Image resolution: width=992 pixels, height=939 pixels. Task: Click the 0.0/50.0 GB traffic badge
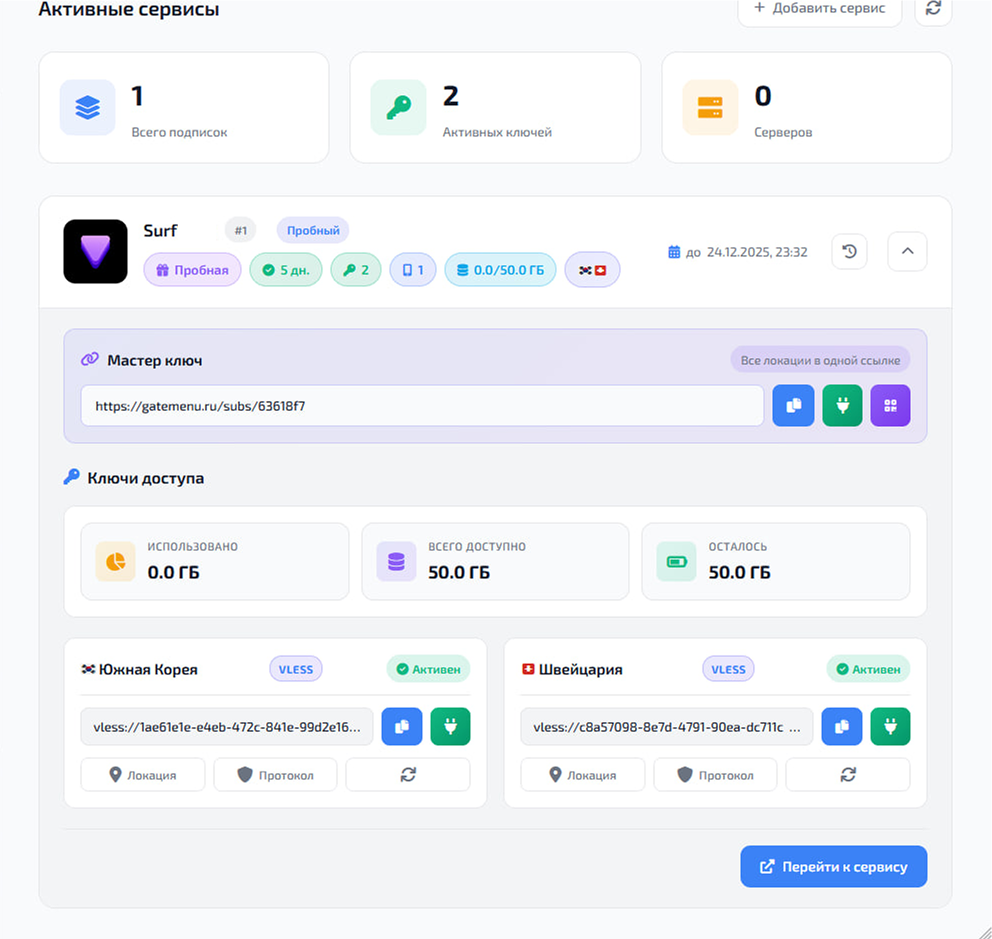click(x=500, y=270)
